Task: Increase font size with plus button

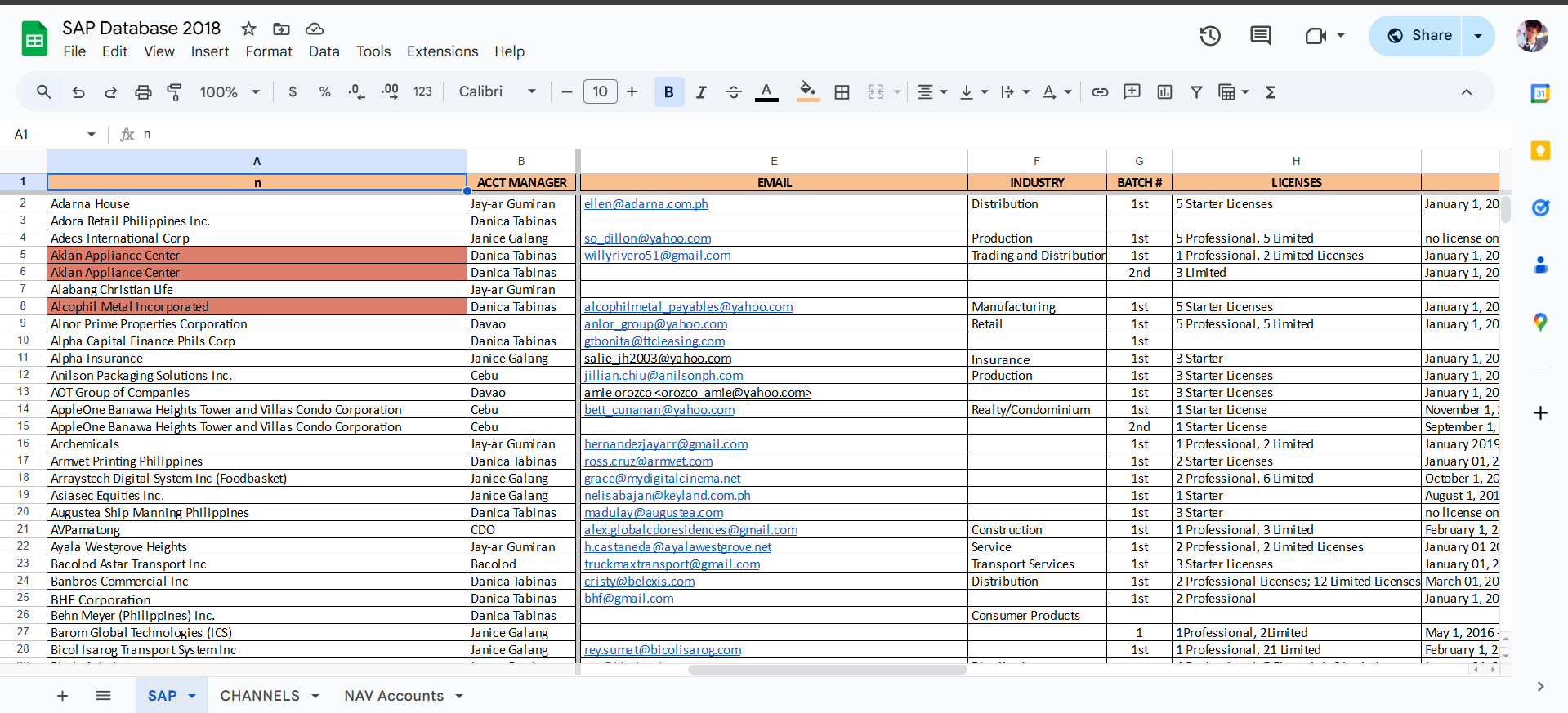Action: click(x=632, y=92)
